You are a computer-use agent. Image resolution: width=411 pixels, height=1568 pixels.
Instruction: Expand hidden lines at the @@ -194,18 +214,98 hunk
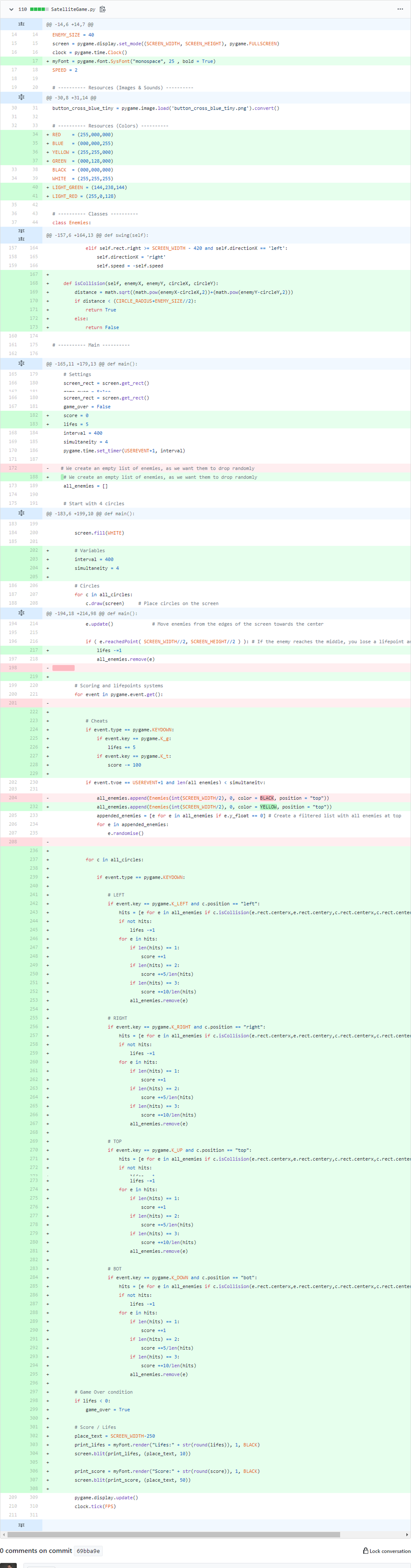point(21,613)
